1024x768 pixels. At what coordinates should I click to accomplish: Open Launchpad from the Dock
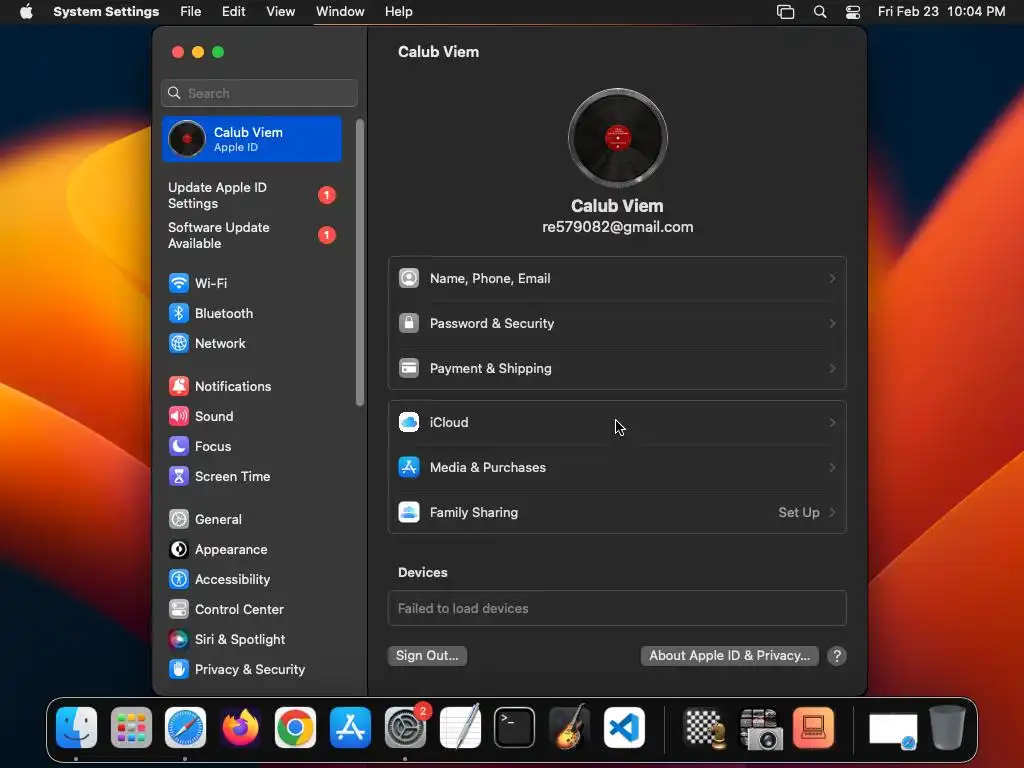(131, 728)
